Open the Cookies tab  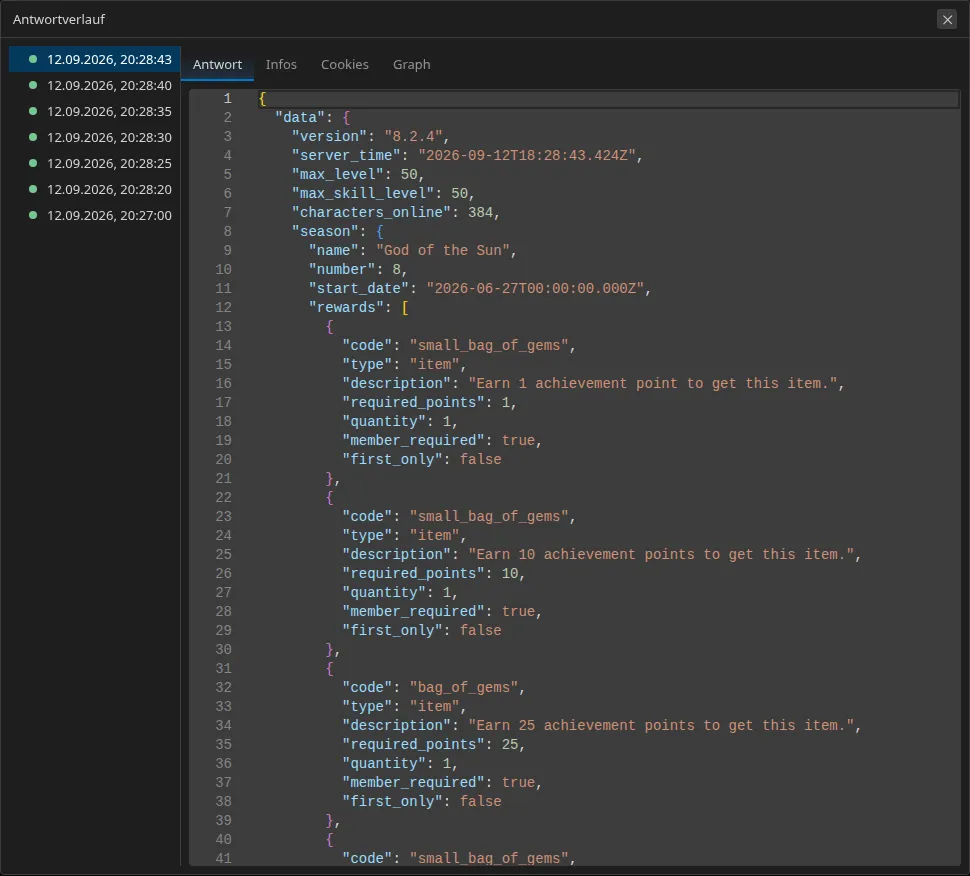click(x=345, y=64)
